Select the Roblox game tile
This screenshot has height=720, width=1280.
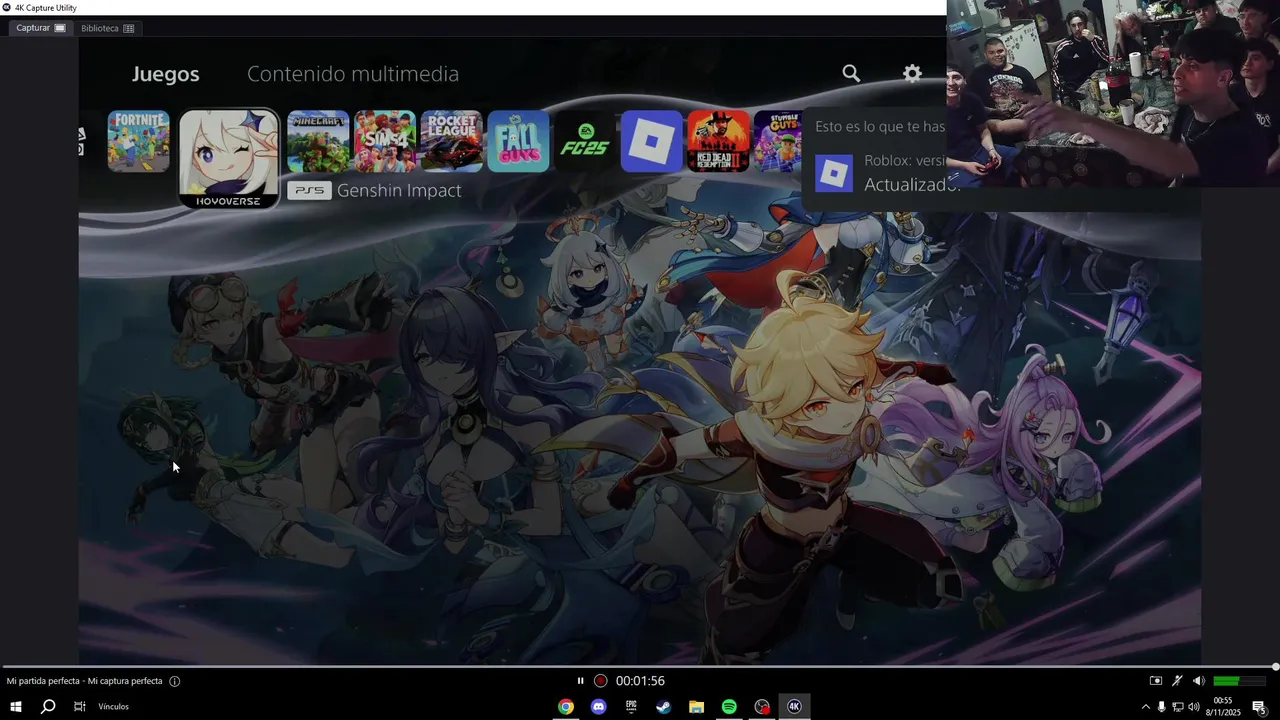pyautogui.click(x=652, y=141)
